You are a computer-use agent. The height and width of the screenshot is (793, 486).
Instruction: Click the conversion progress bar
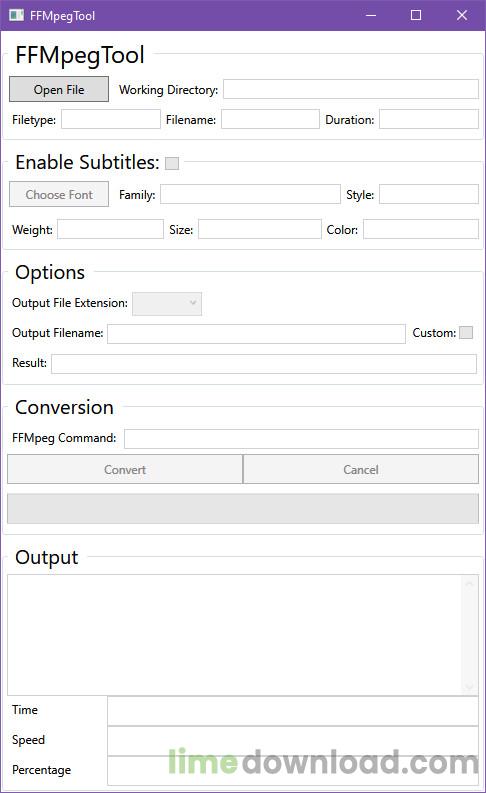pos(243,509)
